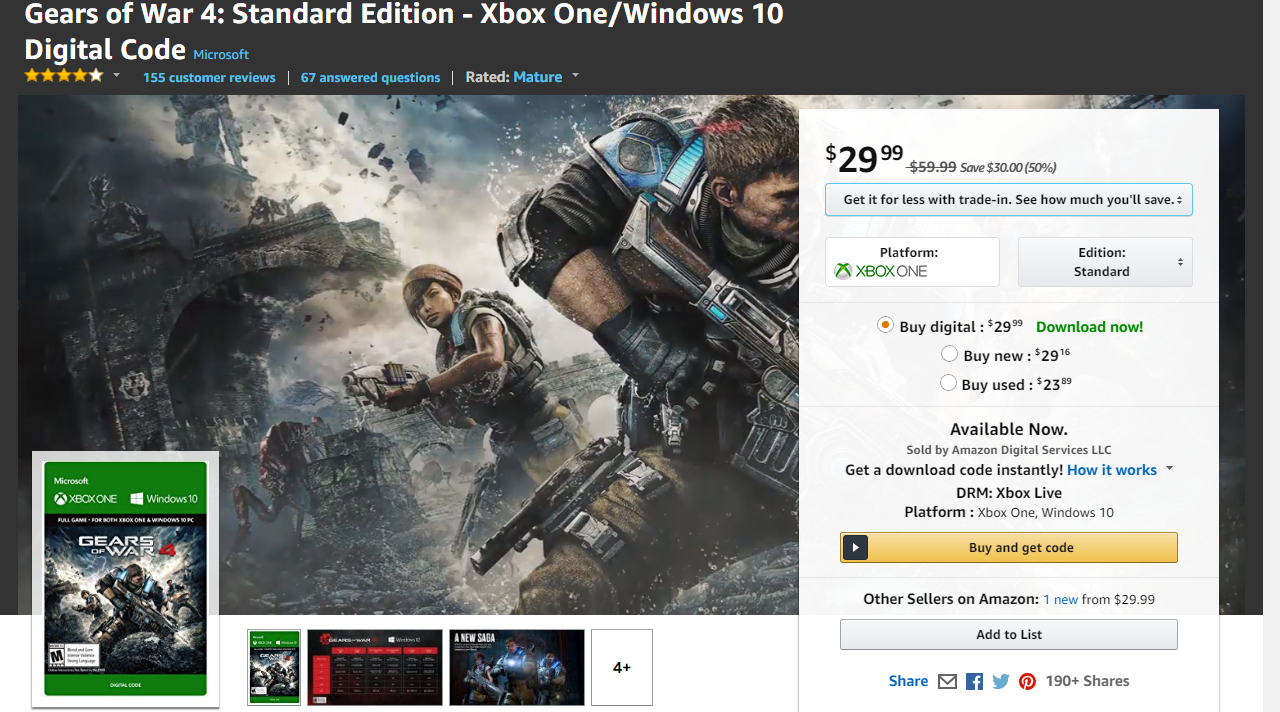Share via email envelope icon
The height and width of the screenshot is (712, 1280).
tap(947, 681)
